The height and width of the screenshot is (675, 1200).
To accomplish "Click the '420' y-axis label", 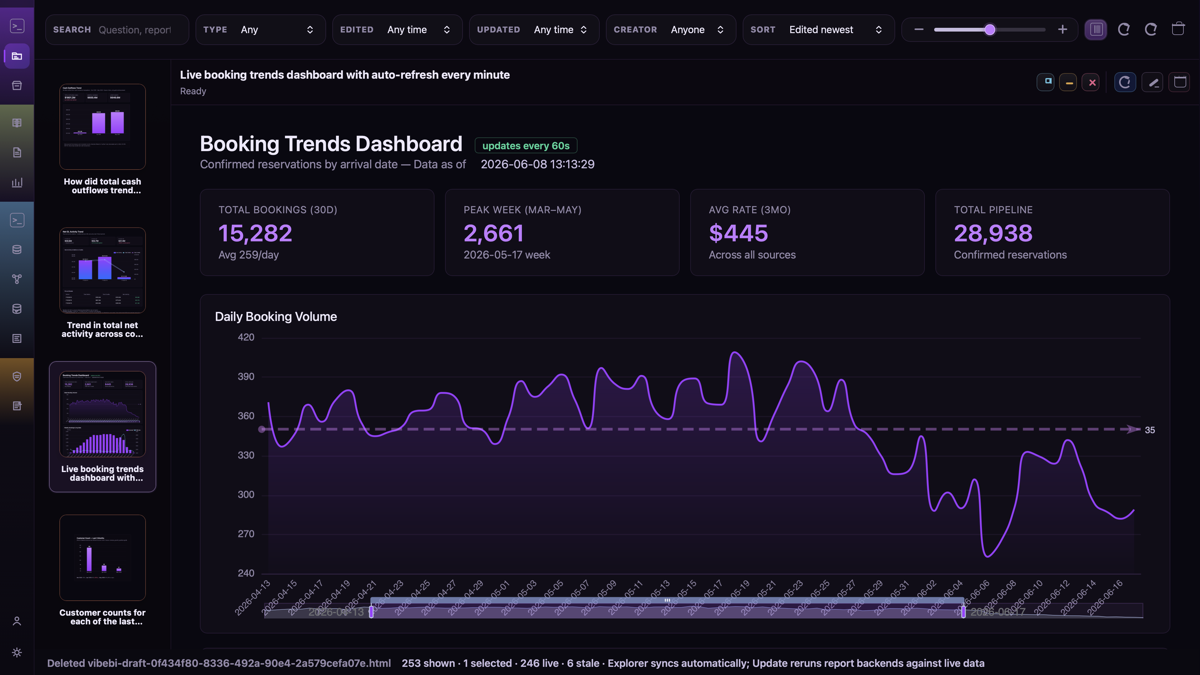I will point(245,338).
